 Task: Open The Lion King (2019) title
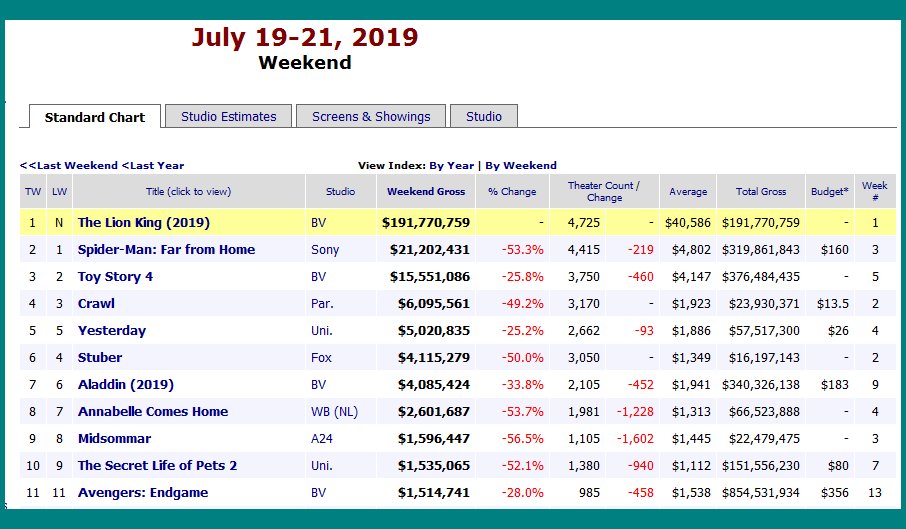pos(144,222)
